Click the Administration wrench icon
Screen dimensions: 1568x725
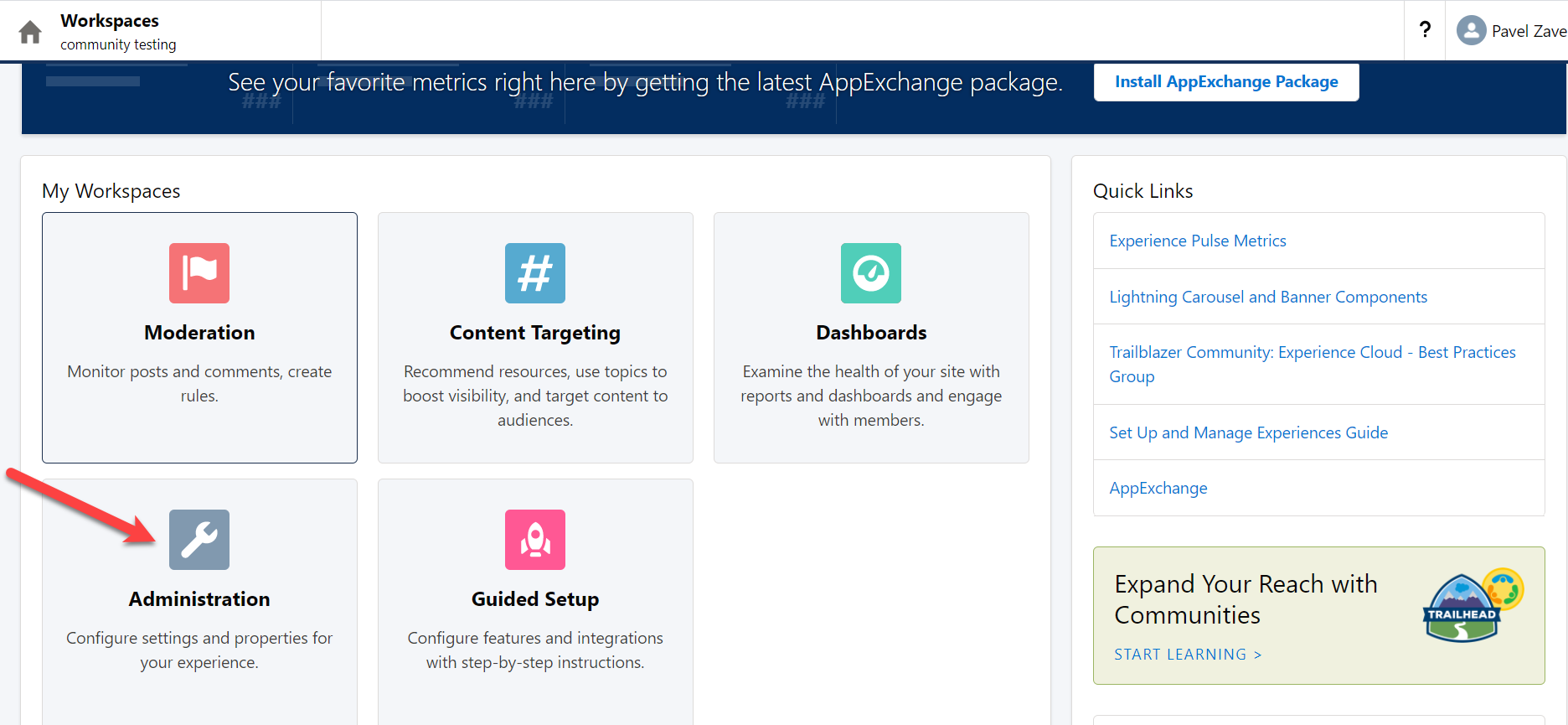point(199,540)
